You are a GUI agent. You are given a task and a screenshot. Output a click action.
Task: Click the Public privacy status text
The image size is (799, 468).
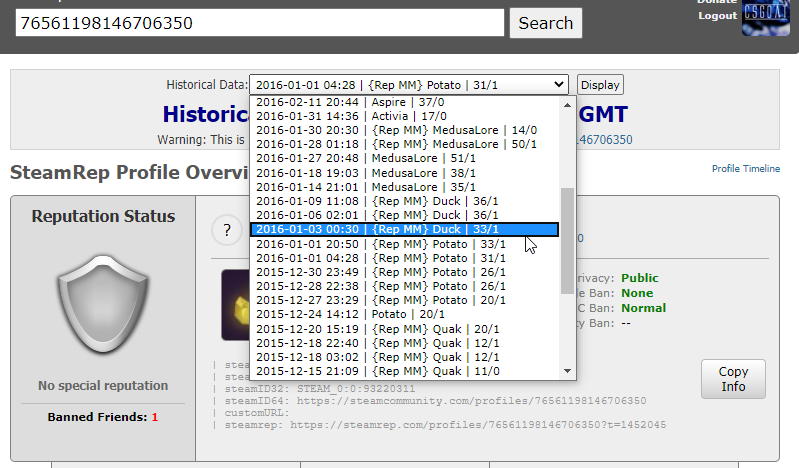pyautogui.click(x=640, y=278)
